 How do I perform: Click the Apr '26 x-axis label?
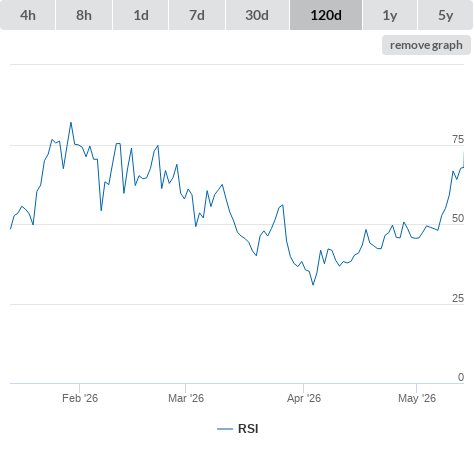304,398
